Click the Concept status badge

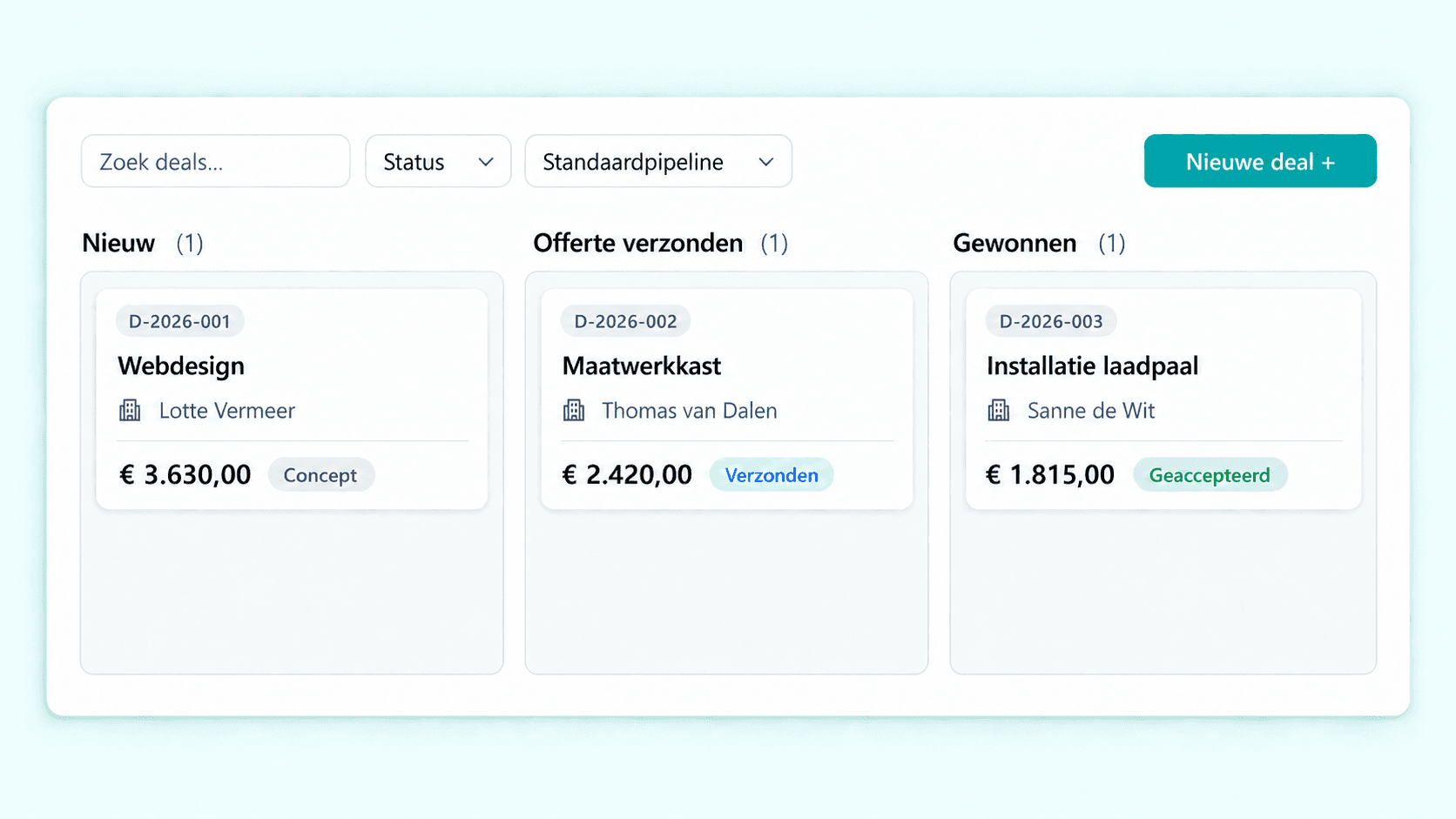[320, 475]
